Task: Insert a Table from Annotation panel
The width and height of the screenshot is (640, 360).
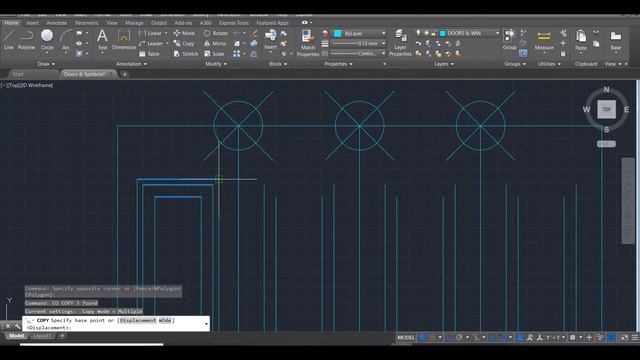Action: 149,53
